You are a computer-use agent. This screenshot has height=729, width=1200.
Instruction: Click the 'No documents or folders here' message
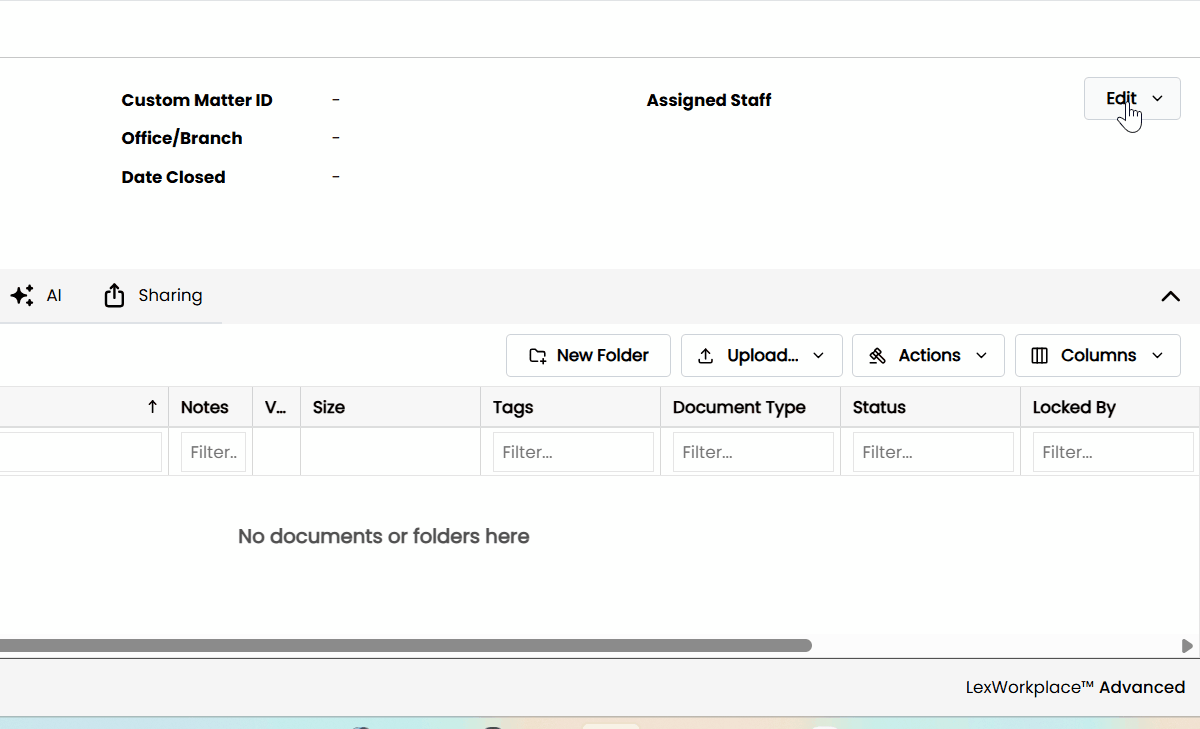(x=384, y=537)
